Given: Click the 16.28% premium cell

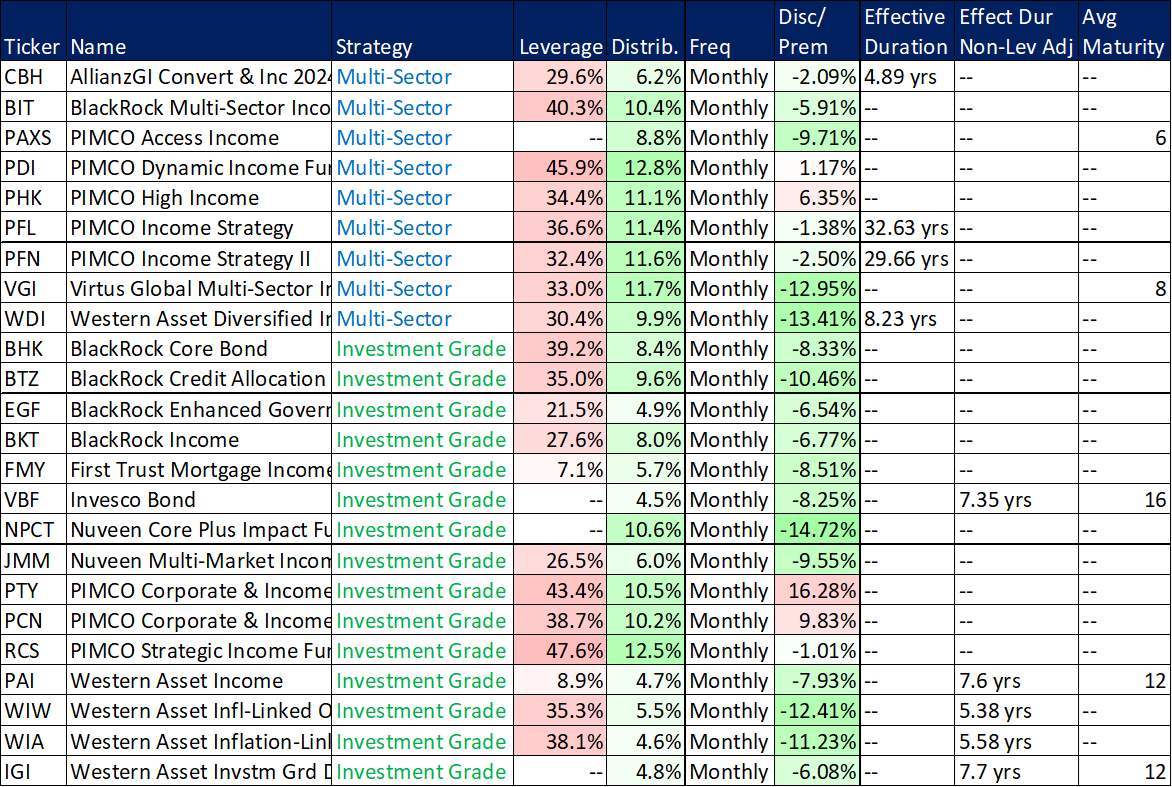Looking at the screenshot, I should [816, 590].
